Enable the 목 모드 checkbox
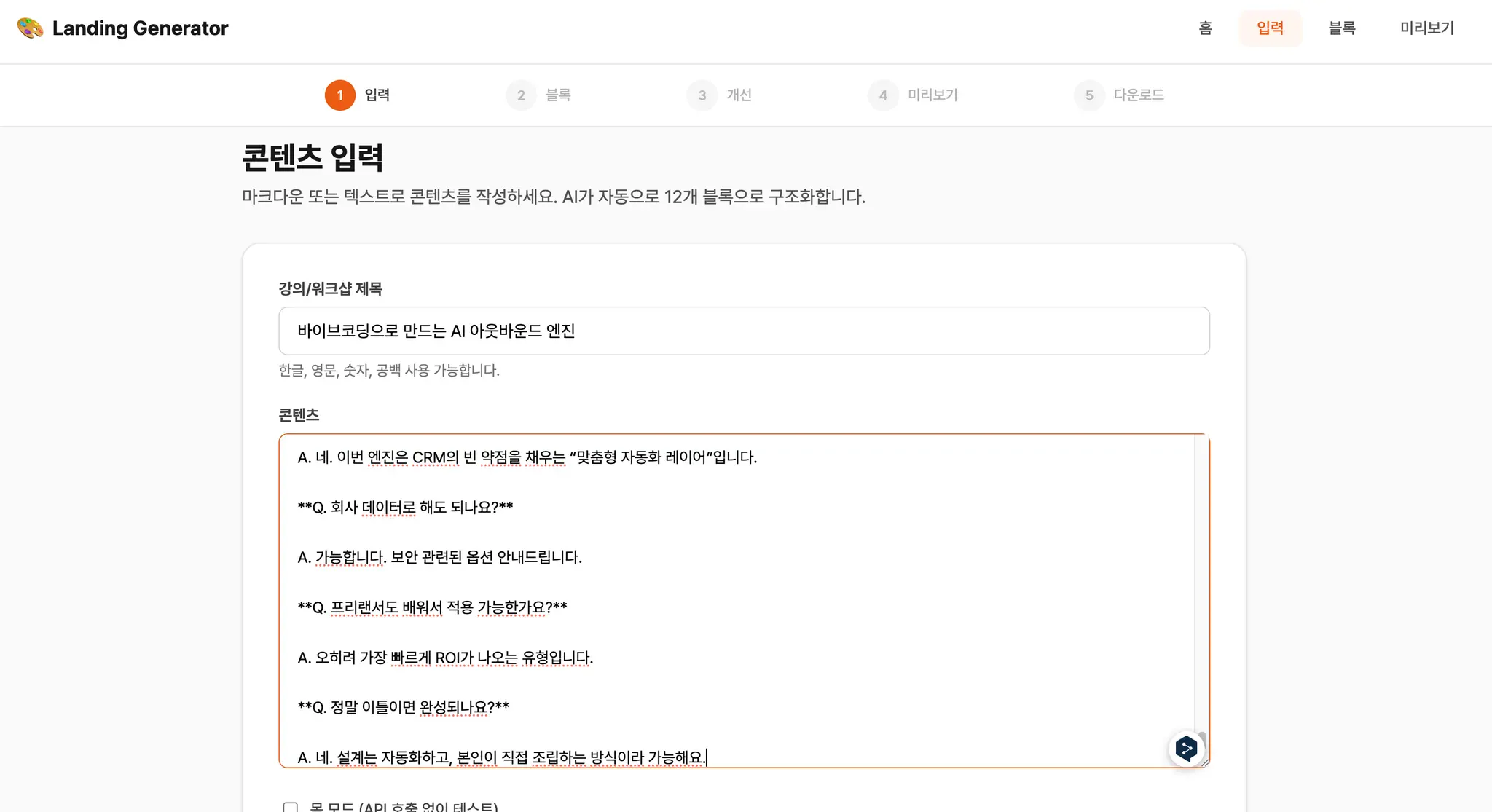Viewport: 1492px width, 812px height. tap(290, 807)
